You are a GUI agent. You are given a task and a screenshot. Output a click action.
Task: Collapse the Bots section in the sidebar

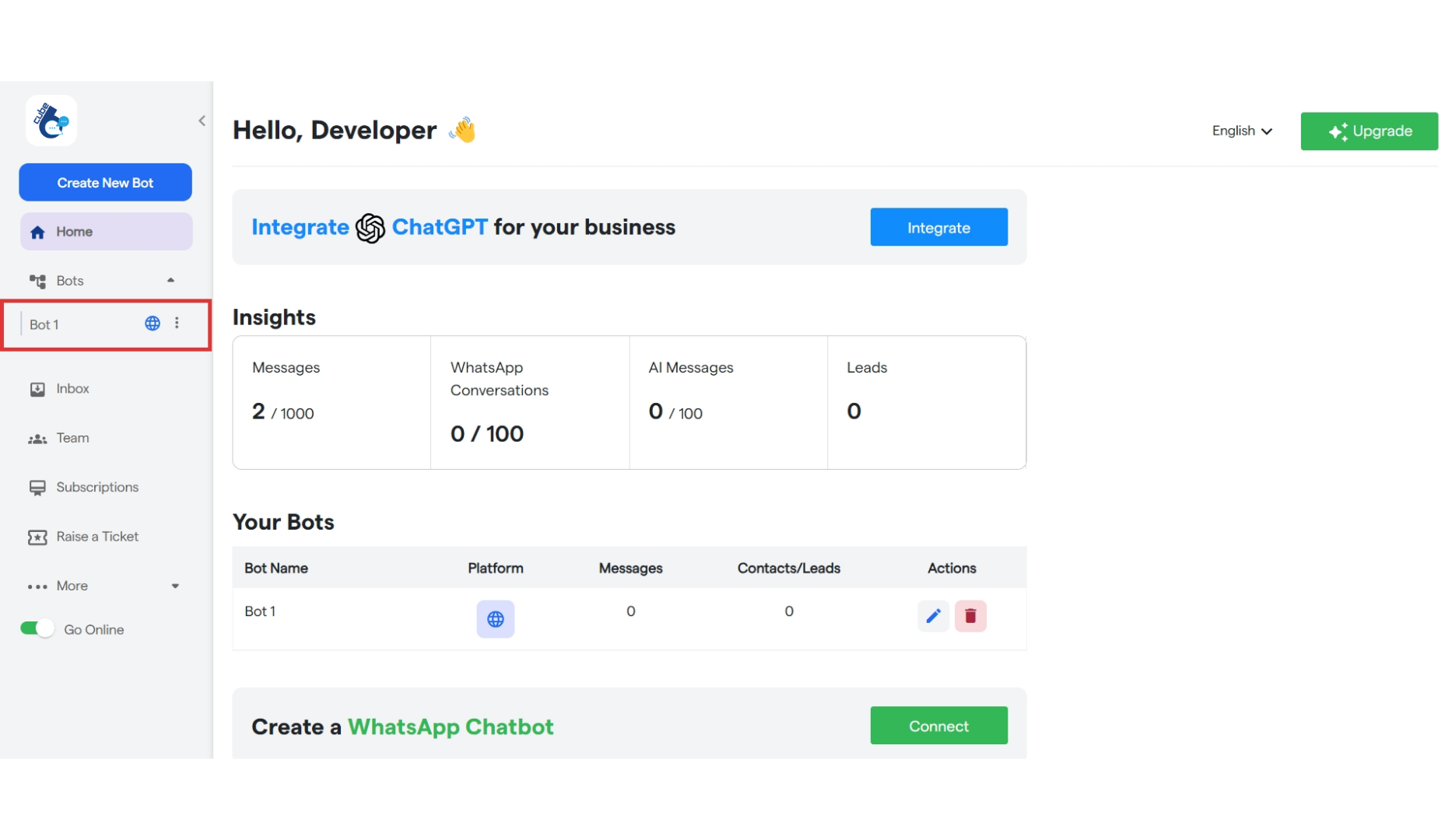click(170, 280)
